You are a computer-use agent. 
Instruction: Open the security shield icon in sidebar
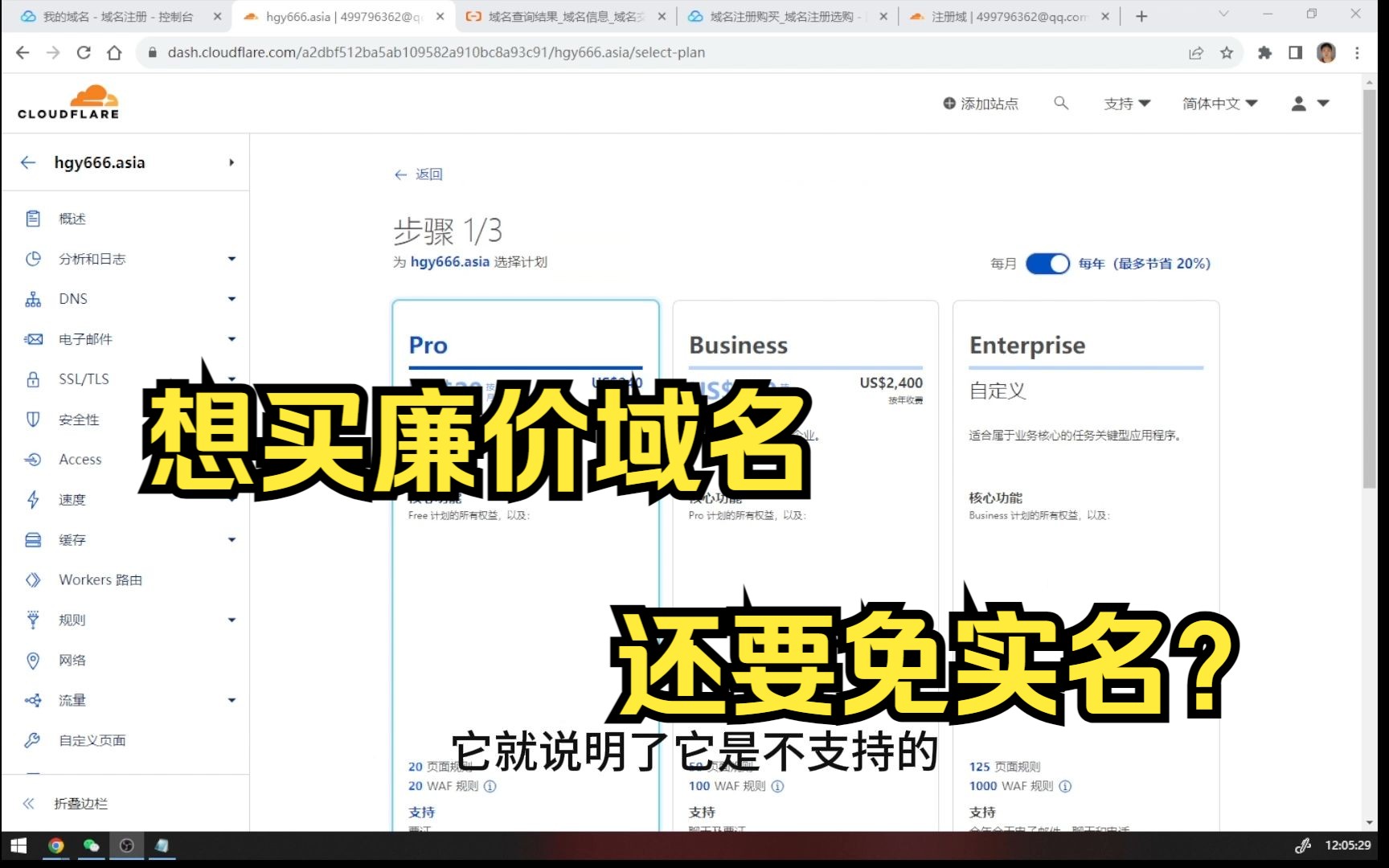point(33,420)
